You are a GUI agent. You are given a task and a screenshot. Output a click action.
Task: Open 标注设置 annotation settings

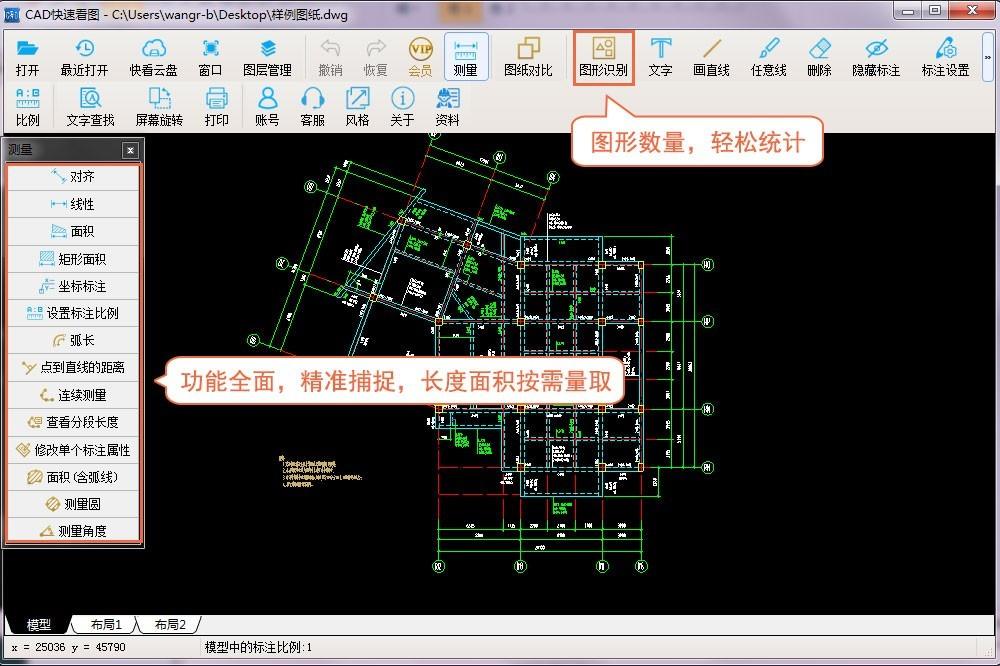click(x=945, y=57)
